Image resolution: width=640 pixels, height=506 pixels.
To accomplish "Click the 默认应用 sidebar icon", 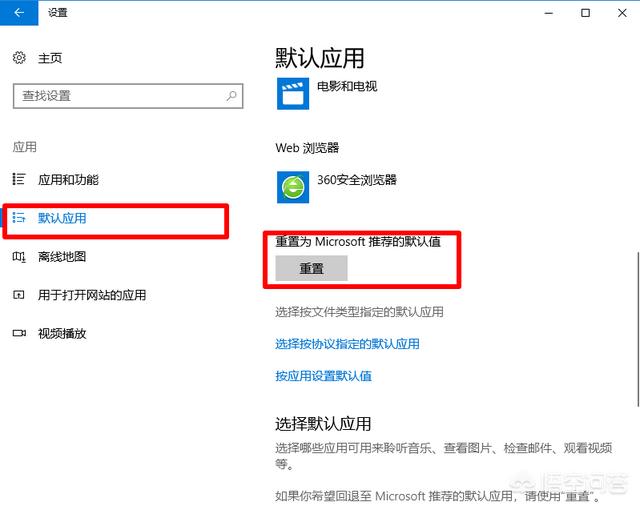I will click(18, 217).
